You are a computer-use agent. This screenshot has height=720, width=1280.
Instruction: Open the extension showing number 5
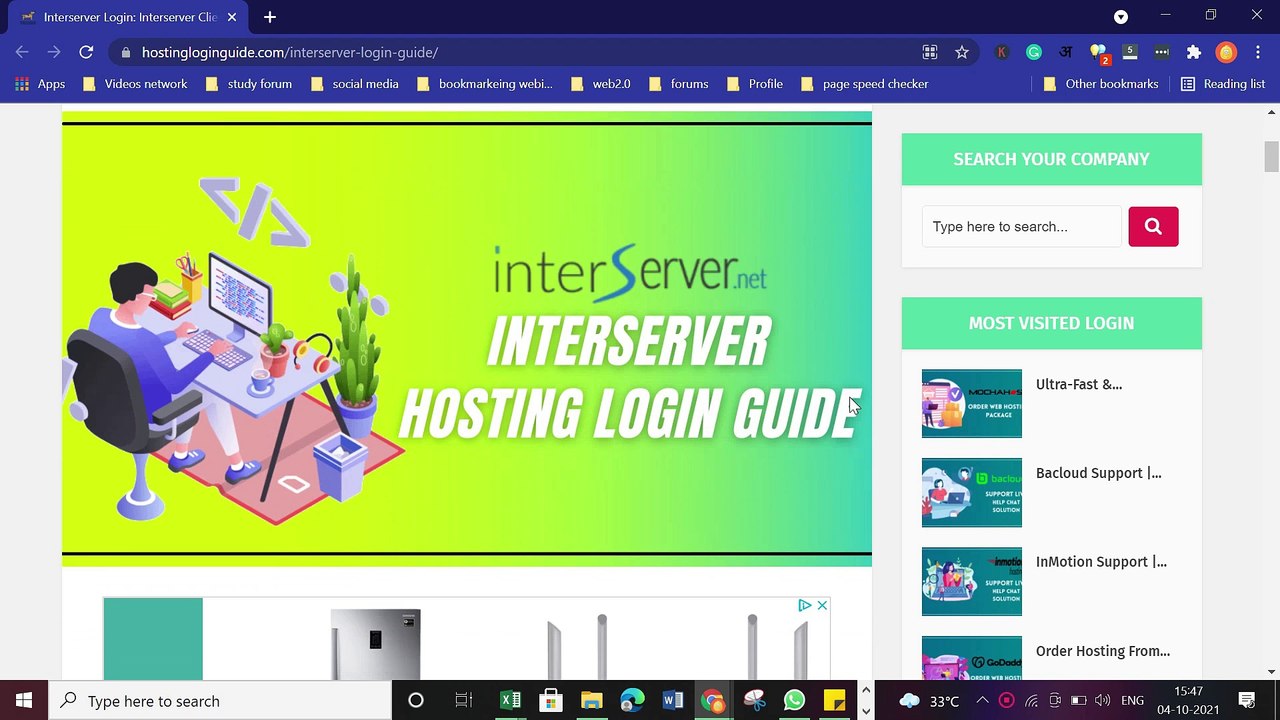1130,52
